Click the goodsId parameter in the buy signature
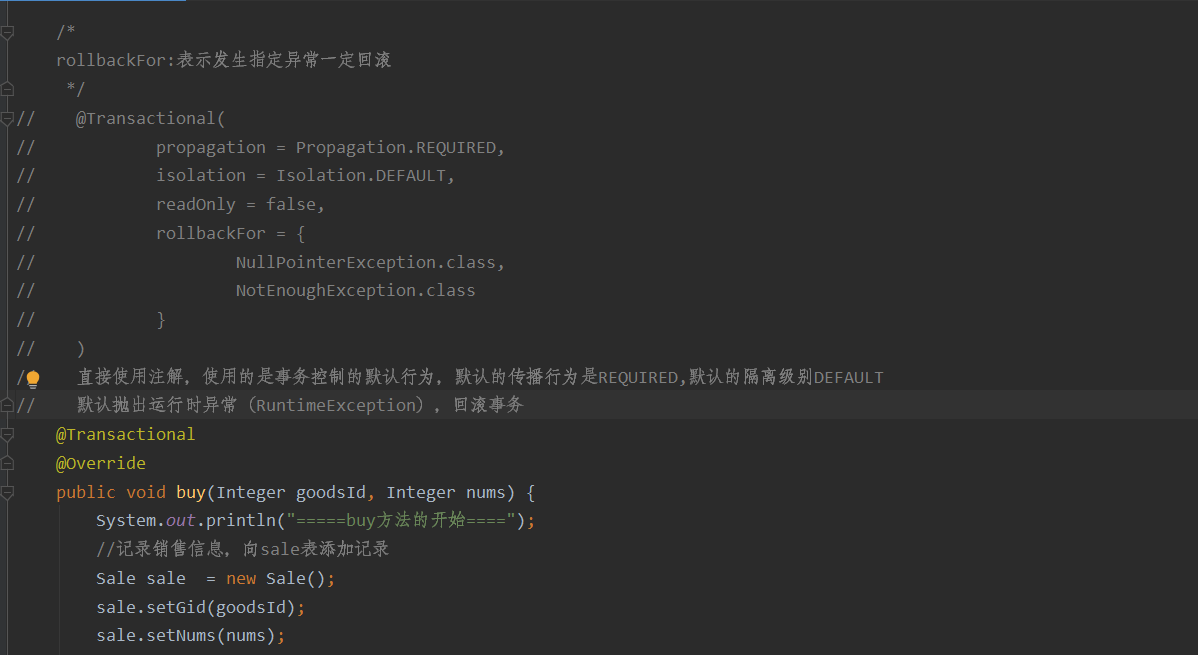The width and height of the screenshot is (1198, 655). pyautogui.click(x=331, y=493)
